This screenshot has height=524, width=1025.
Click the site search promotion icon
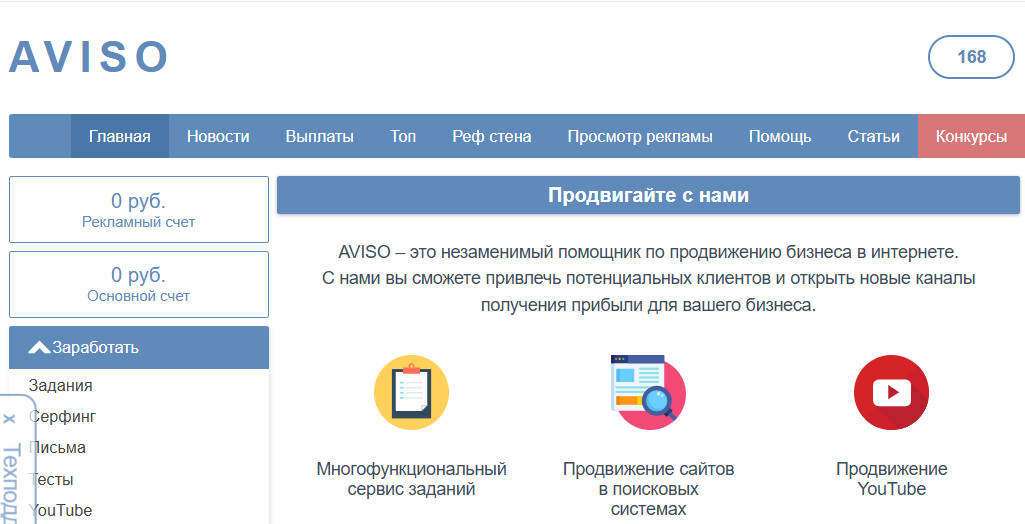coord(648,392)
